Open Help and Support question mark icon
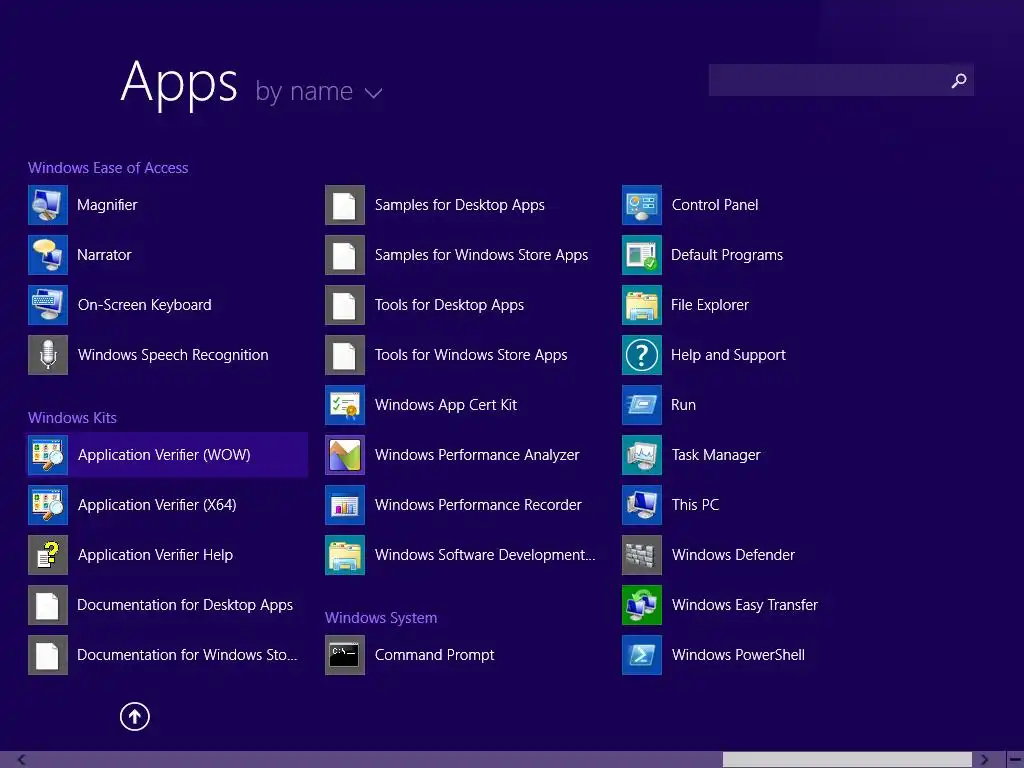Screen dimensions: 1024x768 pos(642,355)
